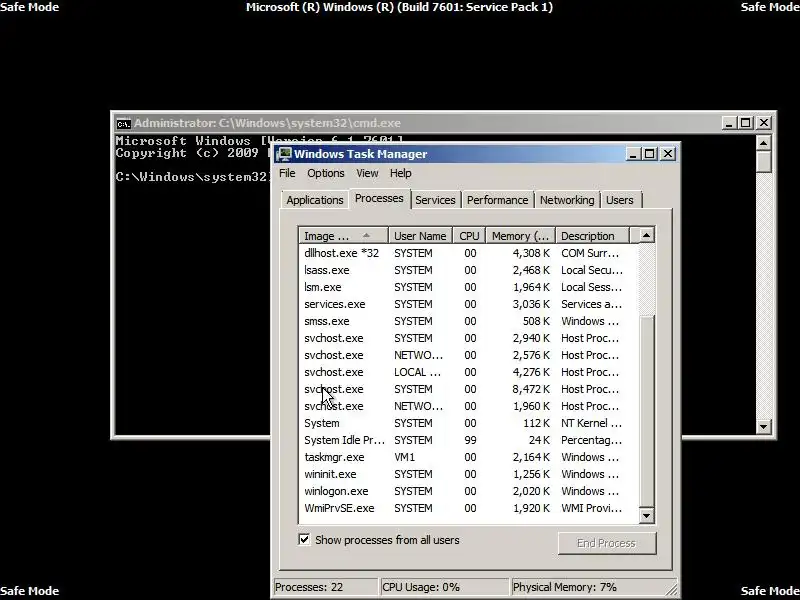
Task: Select svchost.exe using 2,576 K memory
Action: point(468,355)
